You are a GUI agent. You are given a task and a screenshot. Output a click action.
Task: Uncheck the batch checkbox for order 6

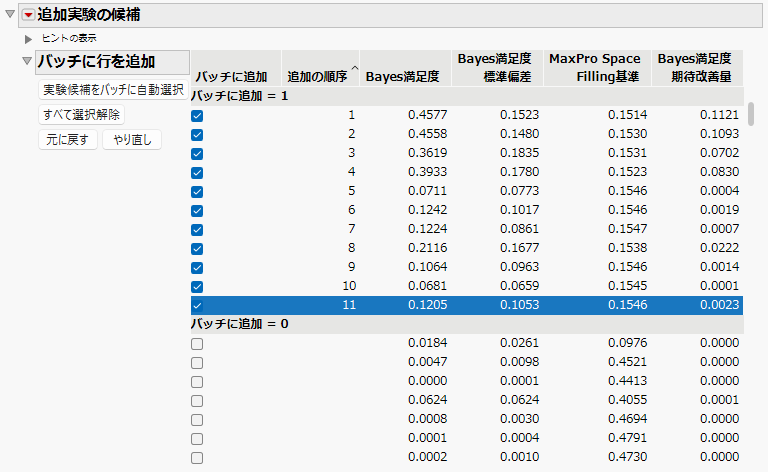pos(197,211)
